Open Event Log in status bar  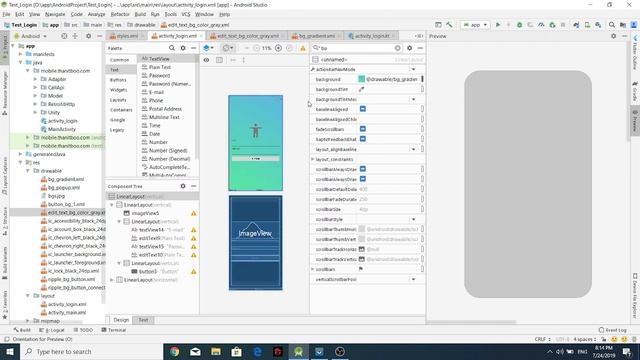613,330
